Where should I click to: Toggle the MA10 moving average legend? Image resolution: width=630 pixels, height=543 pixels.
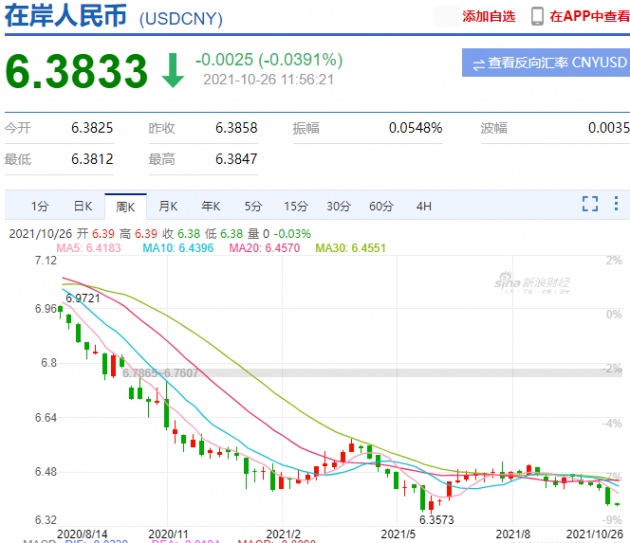178,248
